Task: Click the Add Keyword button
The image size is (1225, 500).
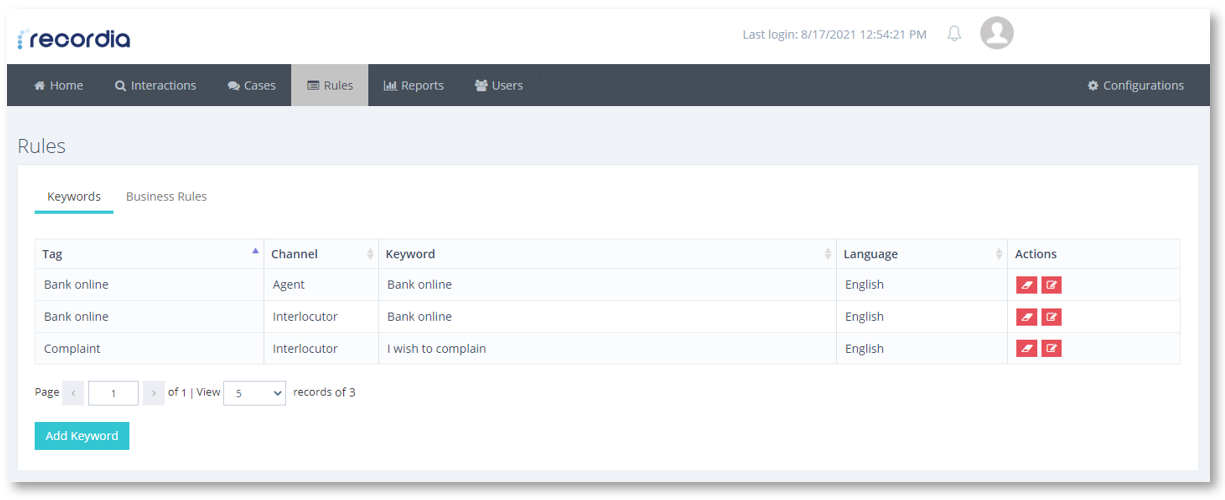Action: (x=82, y=436)
